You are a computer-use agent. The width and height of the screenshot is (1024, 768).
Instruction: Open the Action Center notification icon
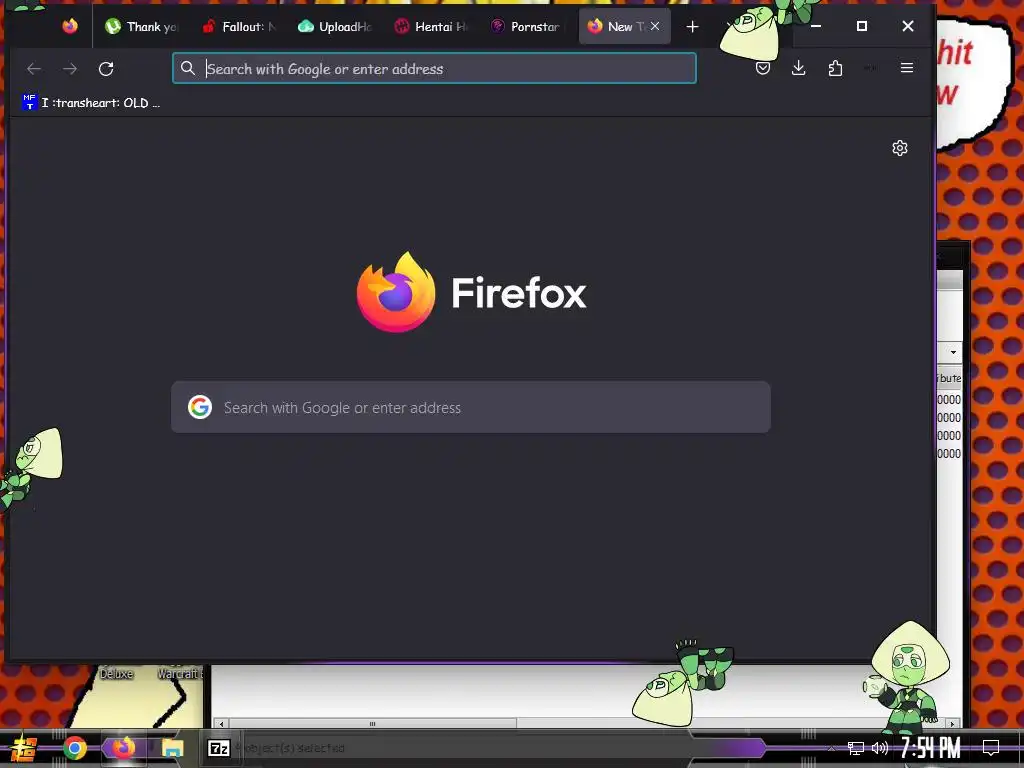991,748
